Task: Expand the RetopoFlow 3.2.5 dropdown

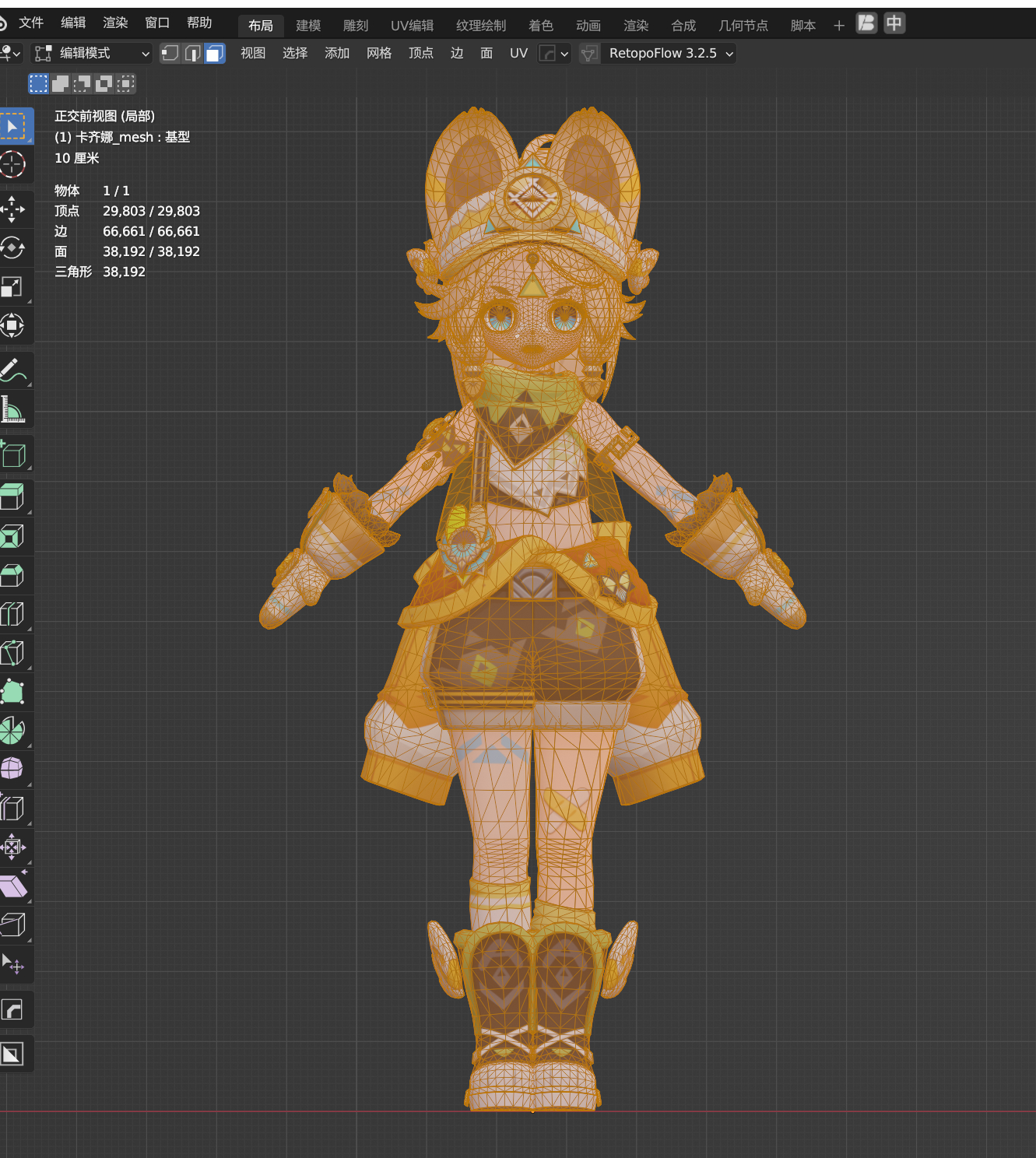Action: [x=668, y=54]
